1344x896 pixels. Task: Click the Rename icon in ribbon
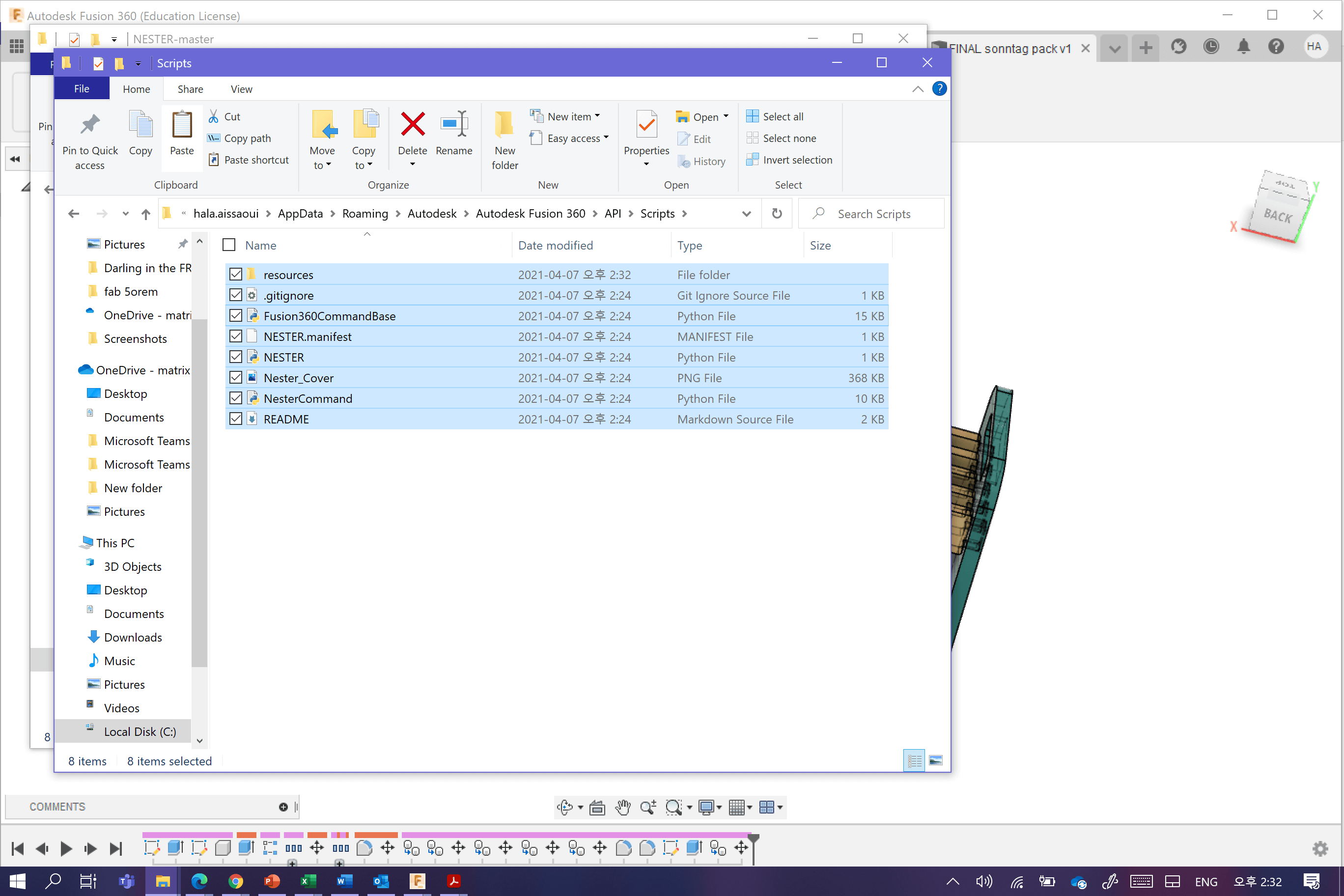[x=454, y=125]
